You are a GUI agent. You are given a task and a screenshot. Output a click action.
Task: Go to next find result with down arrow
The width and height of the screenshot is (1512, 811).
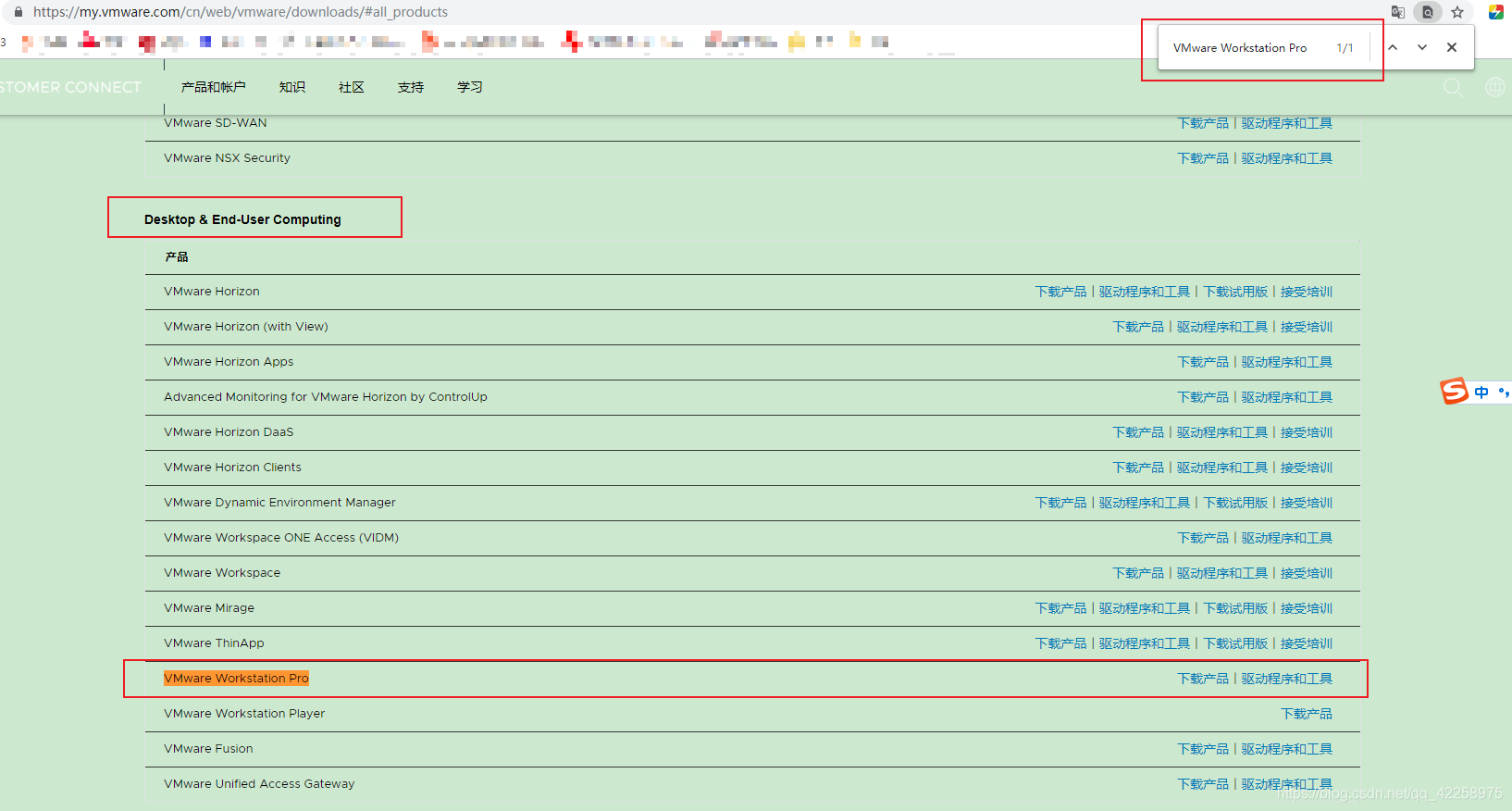tap(1422, 47)
